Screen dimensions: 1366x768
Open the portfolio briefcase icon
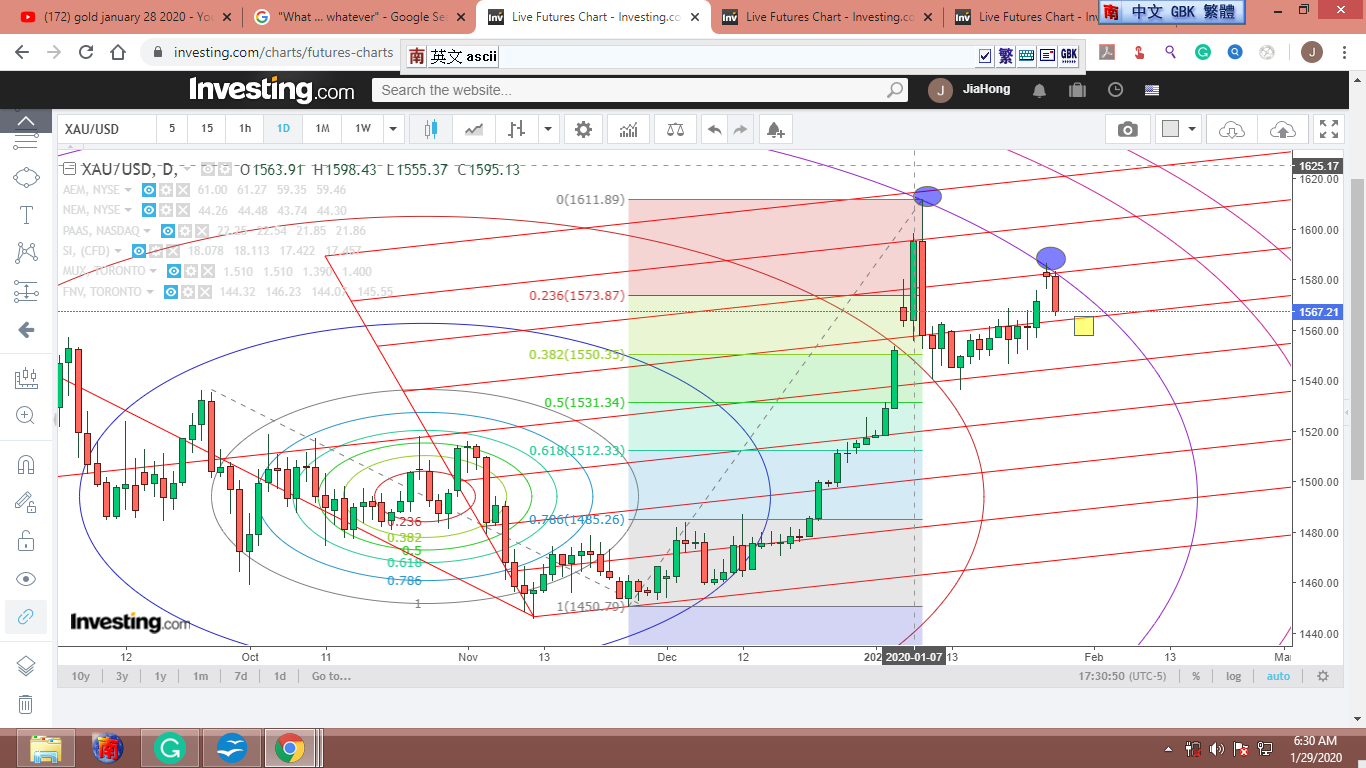coord(1077,90)
